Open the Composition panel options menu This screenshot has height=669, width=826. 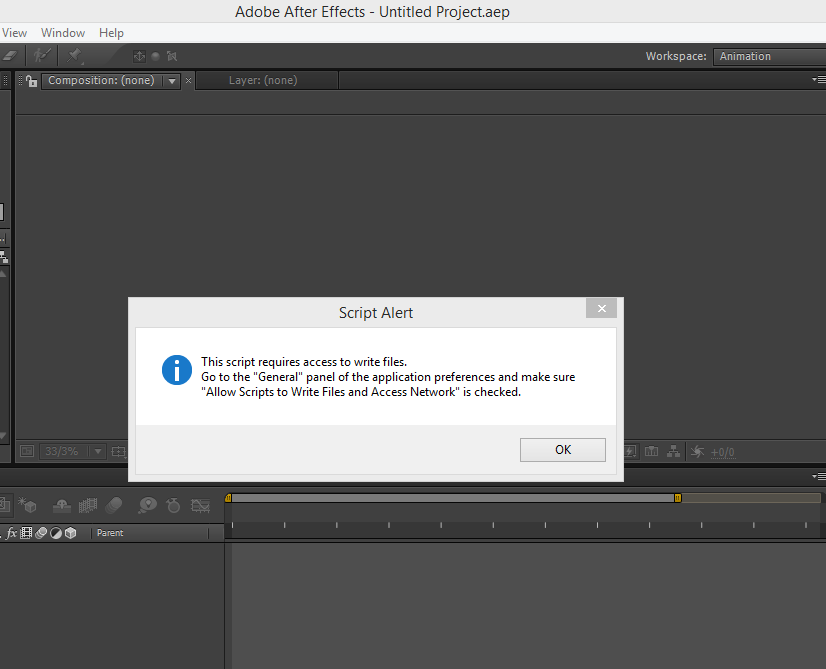(818, 80)
